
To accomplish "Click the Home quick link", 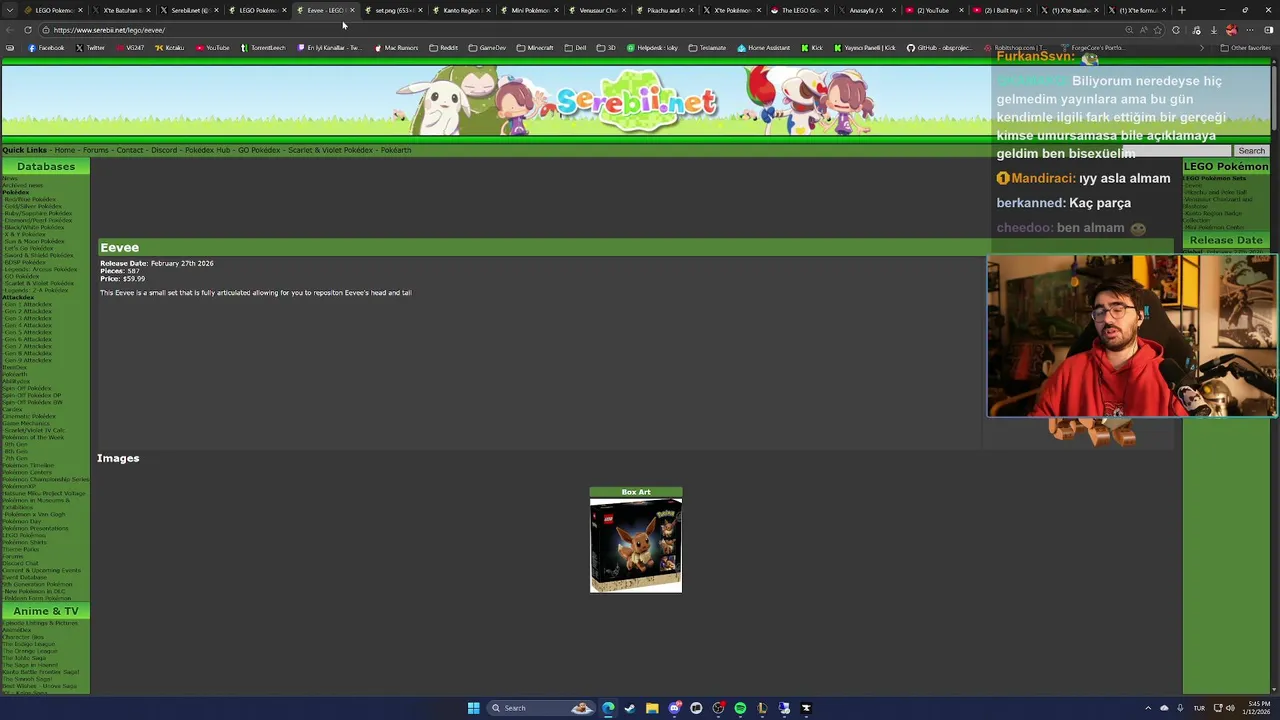I will (x=64, y=150).
